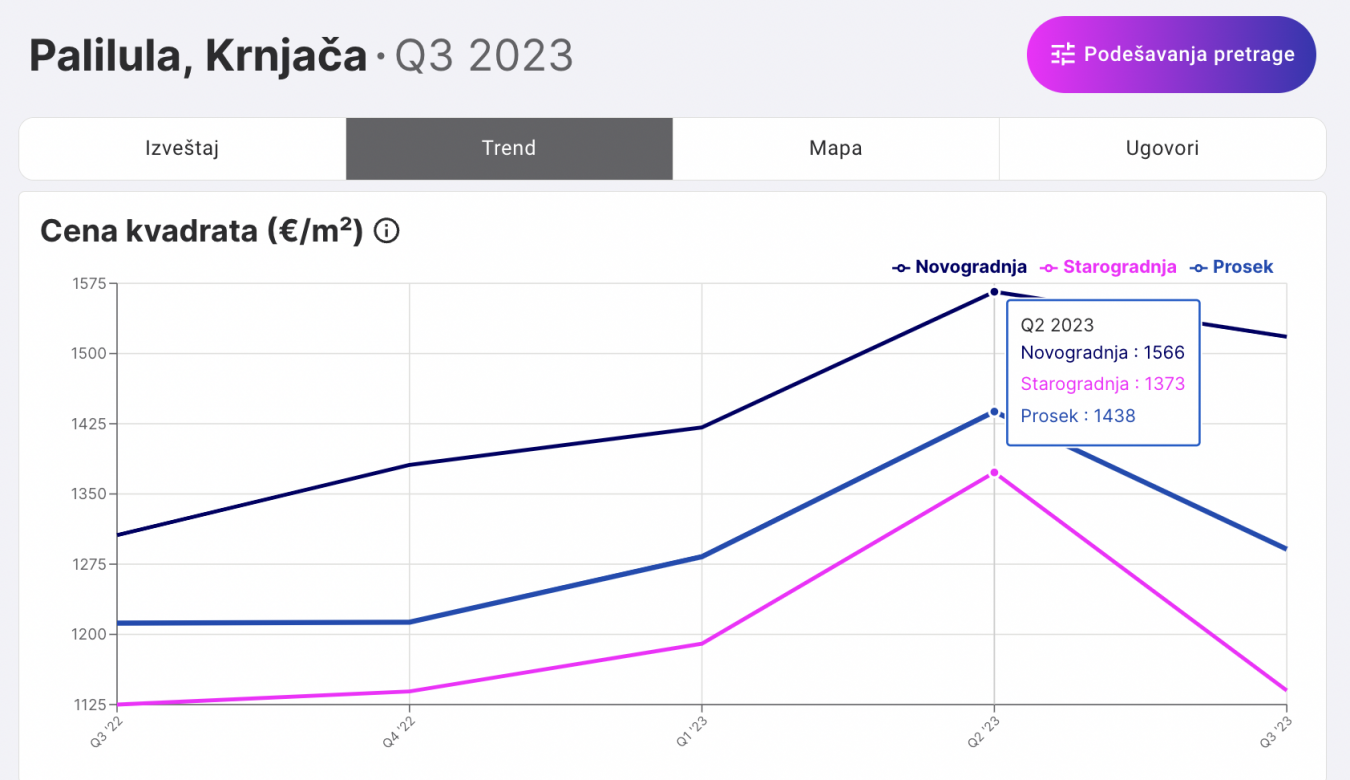Viewport: 1350px width, 780px height.
Task: Toggle the Novogradnja series in the legend
Action: [960, 267]
